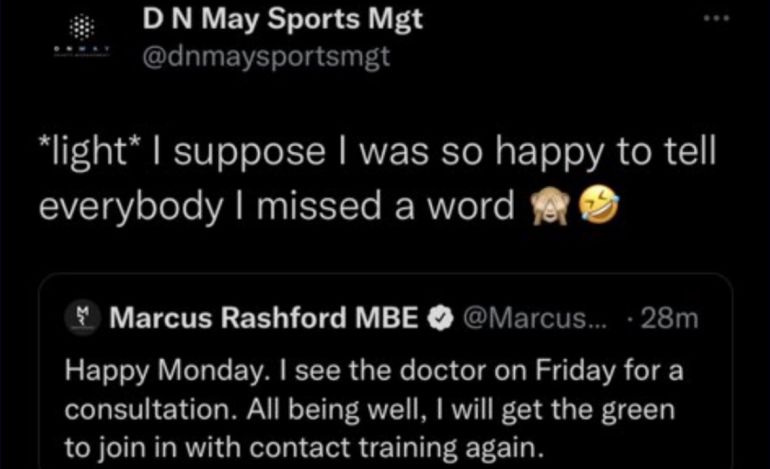Click Marcus Rashford's small profile avatar
Image resolution: width=770 pixels, height=469 pixels.
pyautogui.click(x=82, y=318)
